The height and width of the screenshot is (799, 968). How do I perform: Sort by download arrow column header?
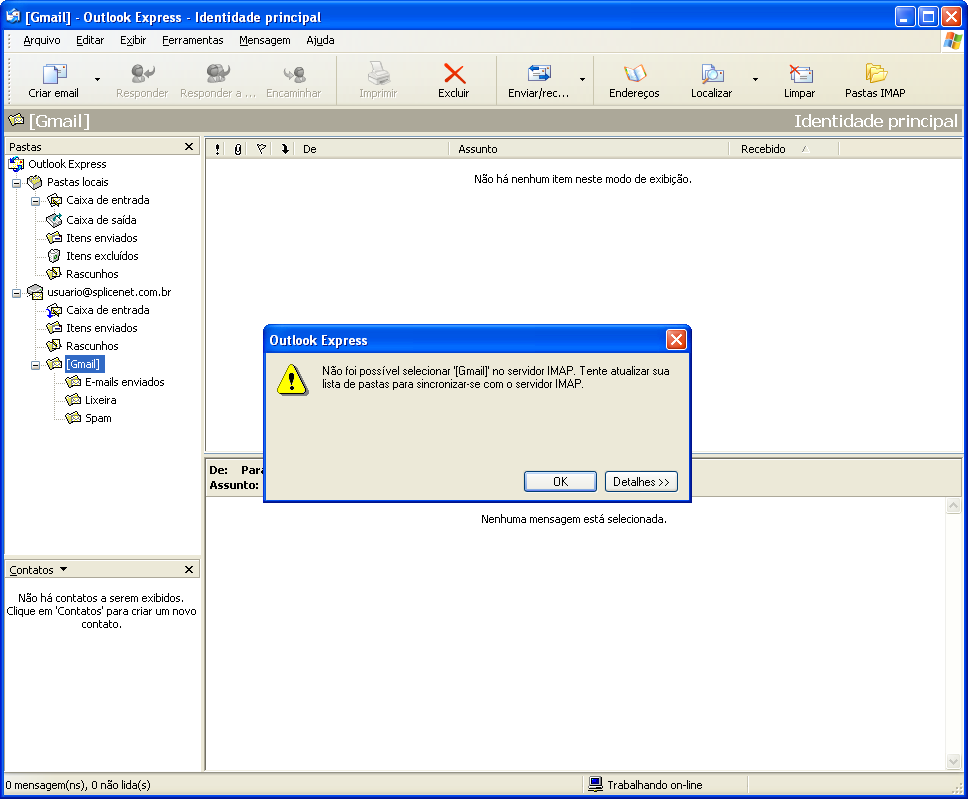(285, 149)
